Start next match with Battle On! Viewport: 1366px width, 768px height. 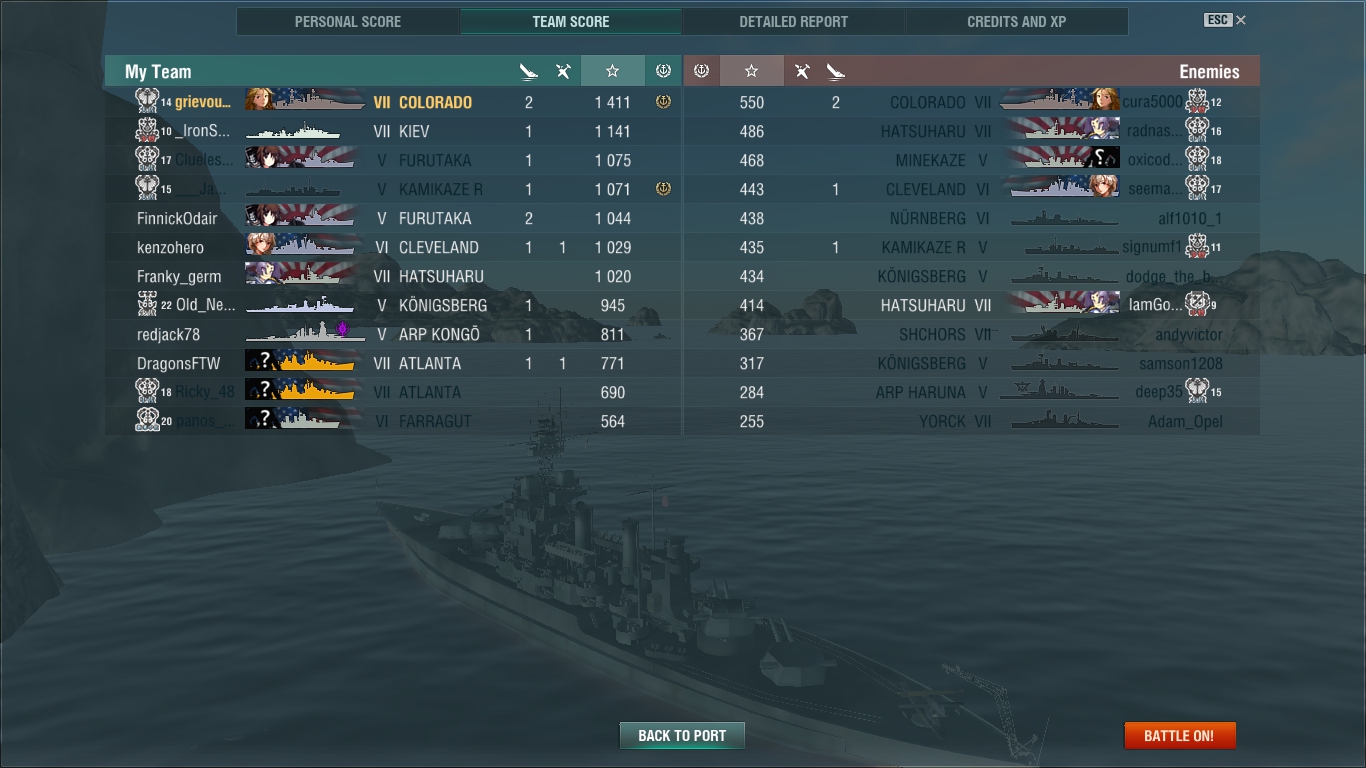point(1180,735)
